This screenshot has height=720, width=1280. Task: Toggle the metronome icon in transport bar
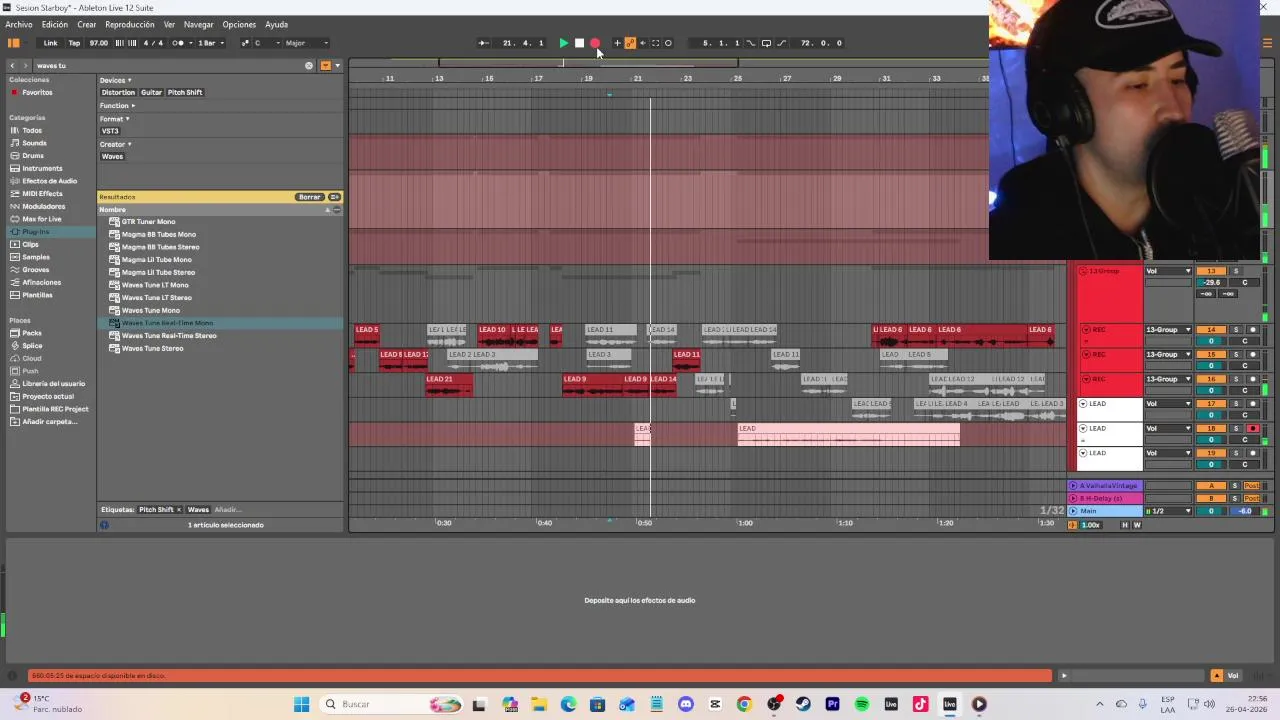pyautogui.click(x=178, y=43)
